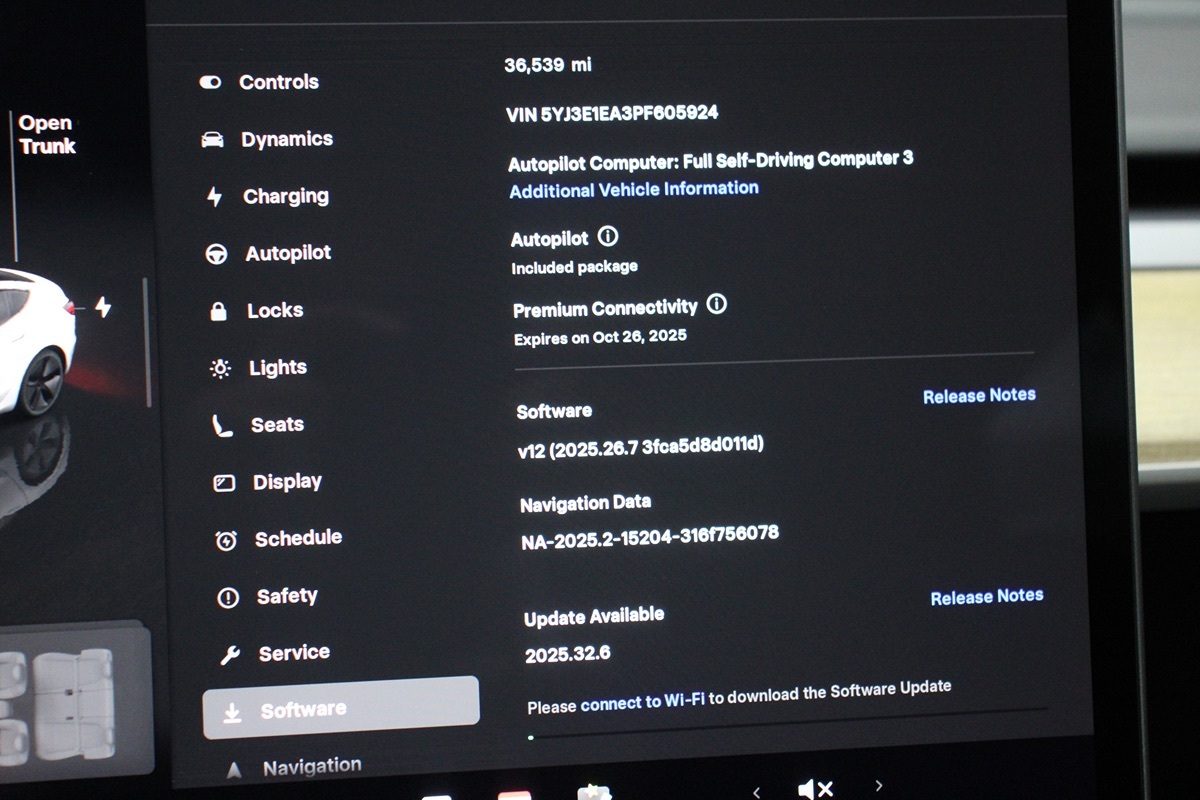Screen dimensions: 1200x800
Task: Open Lights using the sun icon
Action: (220, 369)
